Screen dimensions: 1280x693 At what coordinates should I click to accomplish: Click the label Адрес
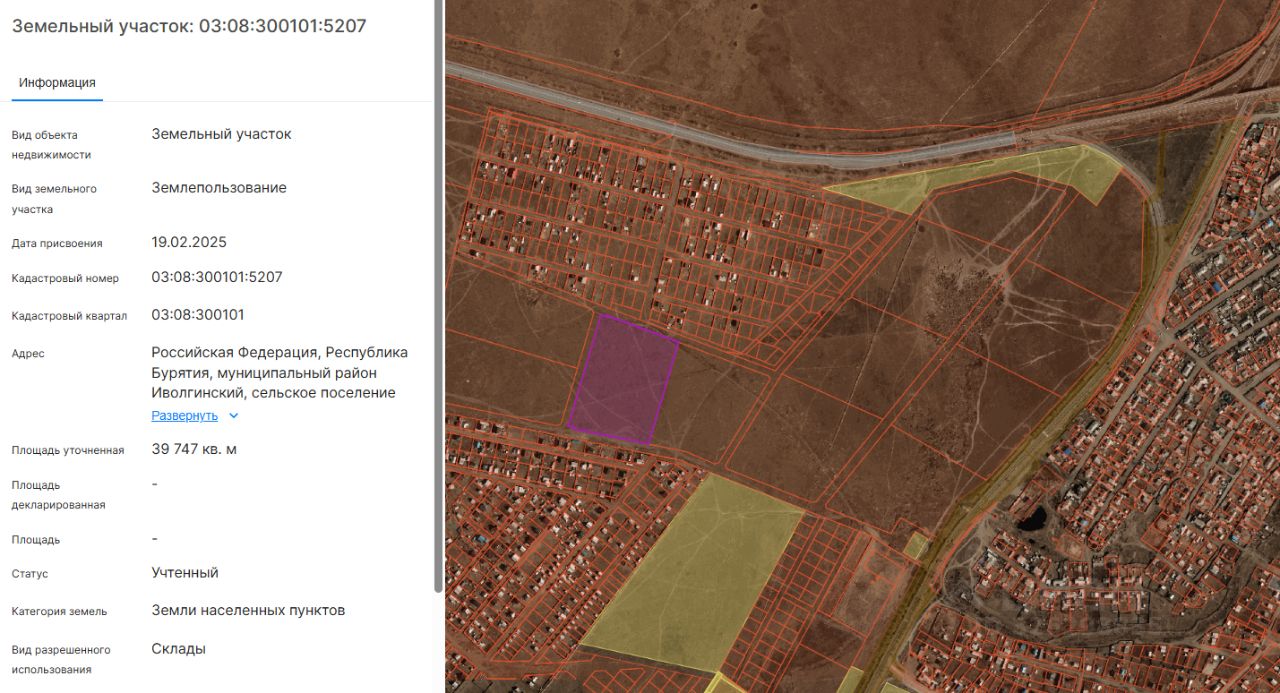click(x=28, y=353)
